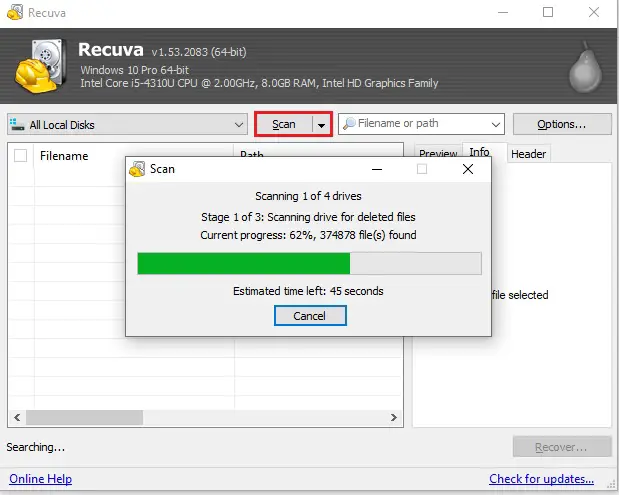Click 'Estimated time left: 45 seconds' text
Image resolution: width=619 pixels, height=495 pixels.
(x=308, y=291)
